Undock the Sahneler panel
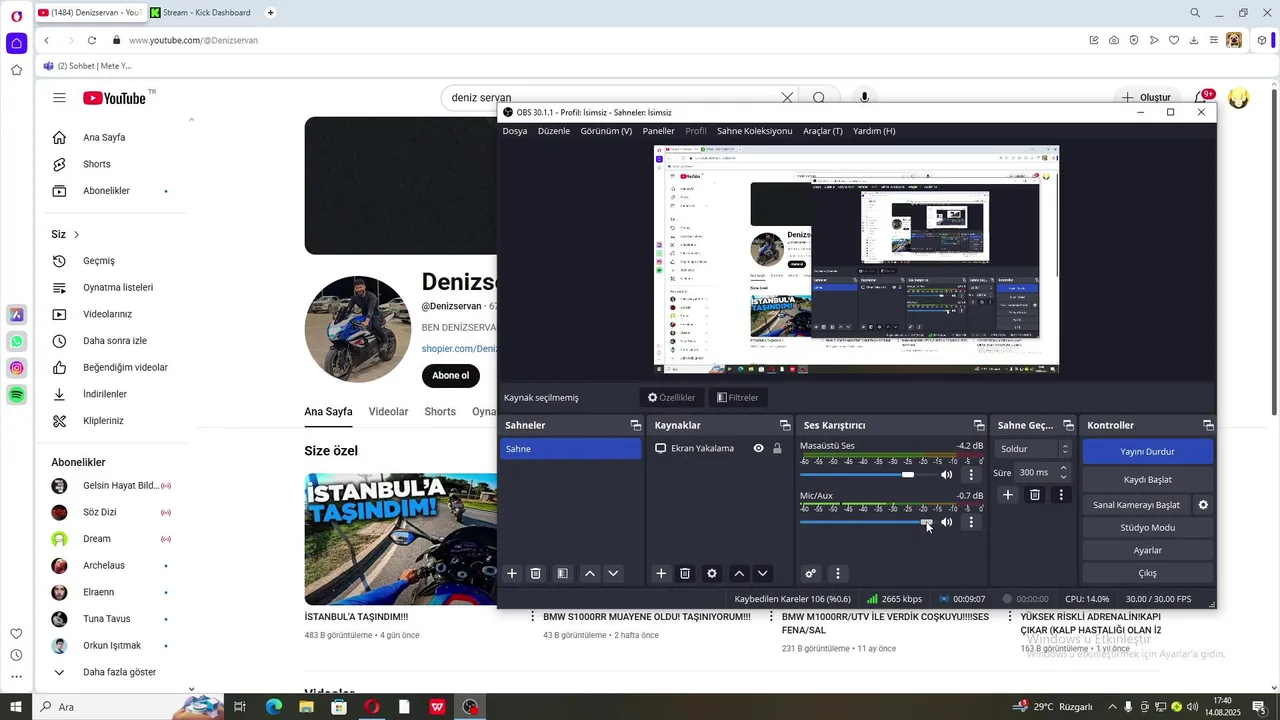This screenshot has width=1280, height=720. (x=635, y=426)
